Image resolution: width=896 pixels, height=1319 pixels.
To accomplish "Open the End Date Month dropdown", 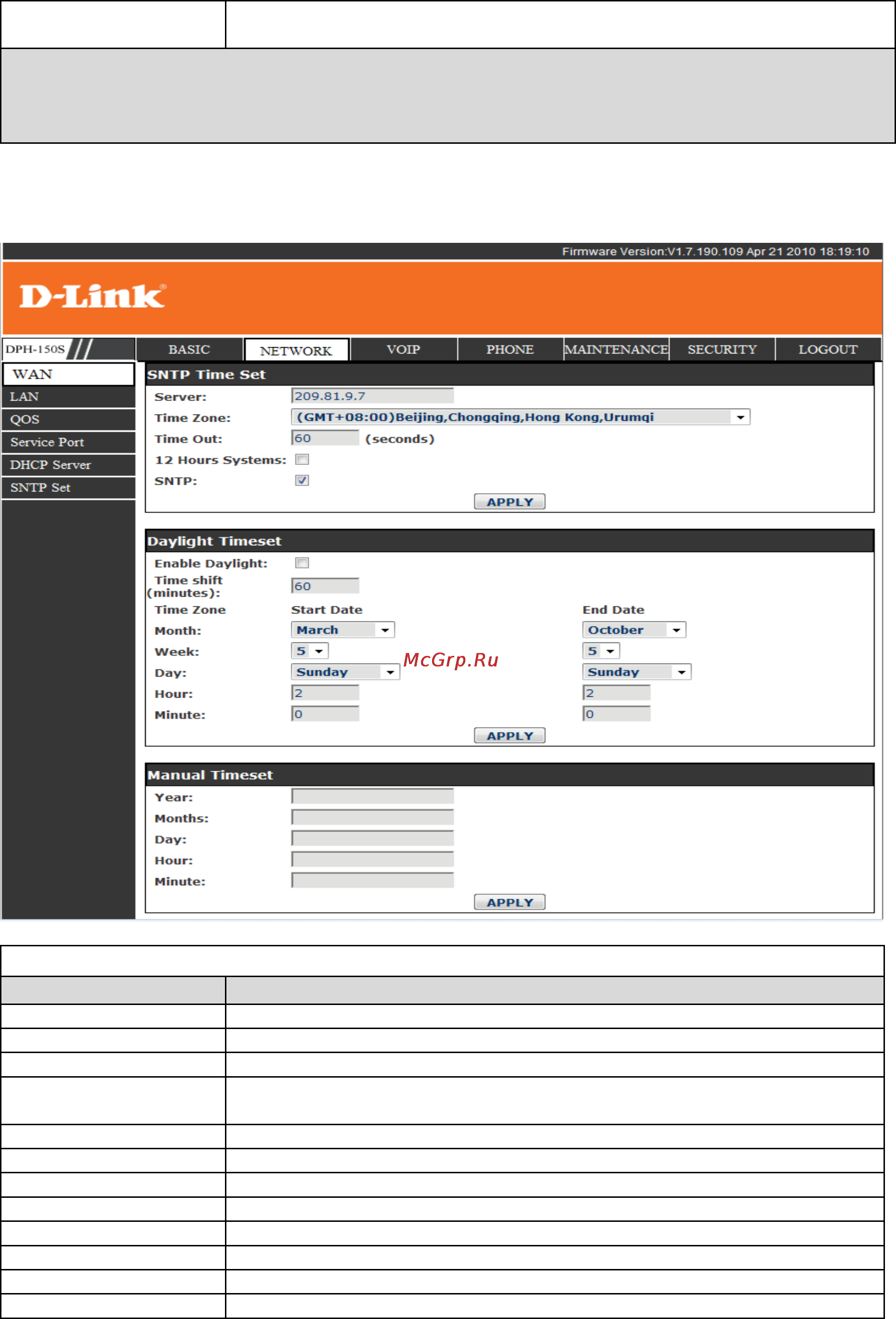I will (634, 630).
